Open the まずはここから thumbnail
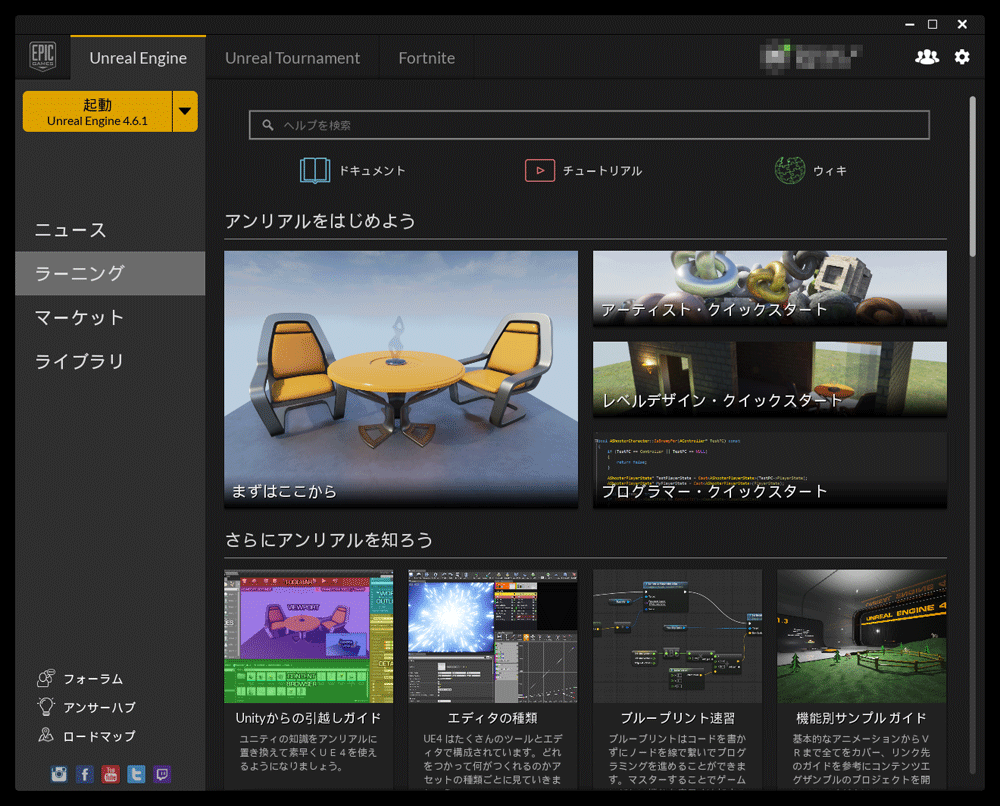 (401, 379)
